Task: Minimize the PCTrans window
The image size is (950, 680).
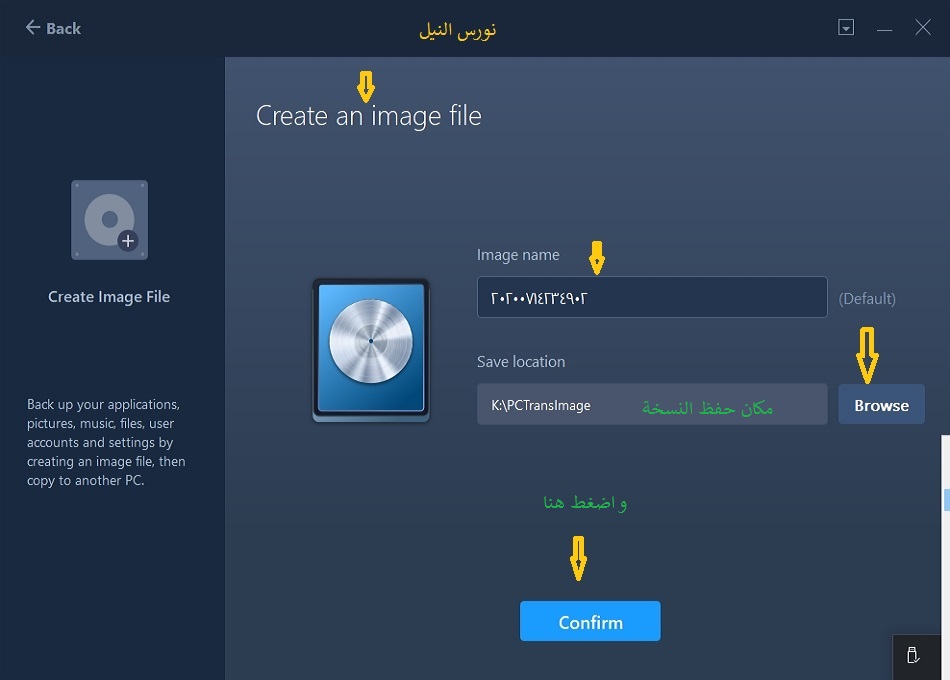Action: (x=884, y=29)
